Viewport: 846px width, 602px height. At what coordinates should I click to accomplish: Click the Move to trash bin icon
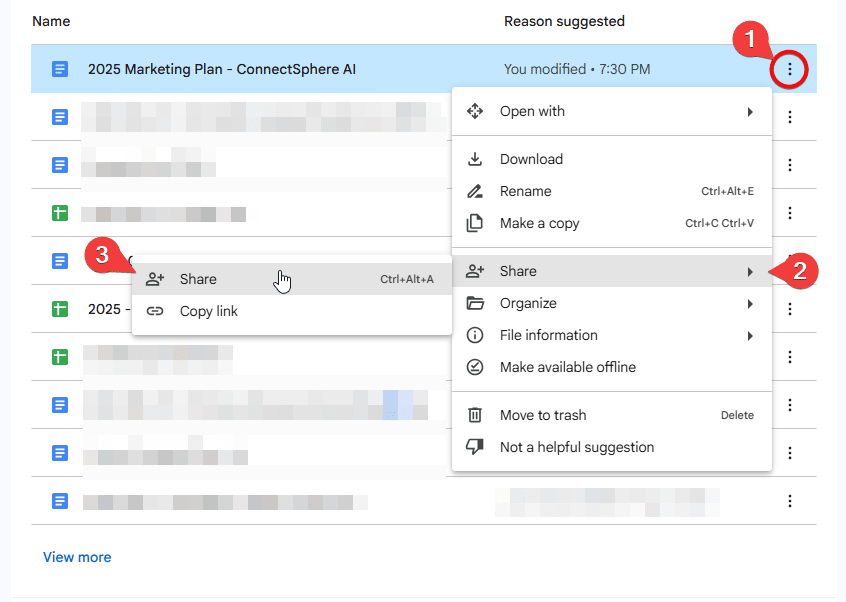click(x=475, y=415)
